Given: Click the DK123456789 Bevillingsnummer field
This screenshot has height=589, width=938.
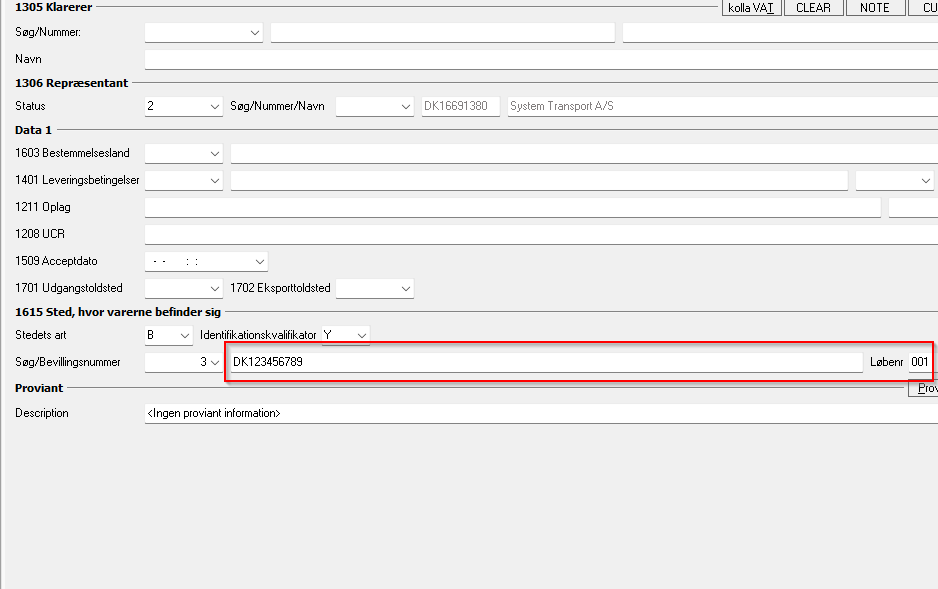Looking at the screenshot, I should click(545, 362).
